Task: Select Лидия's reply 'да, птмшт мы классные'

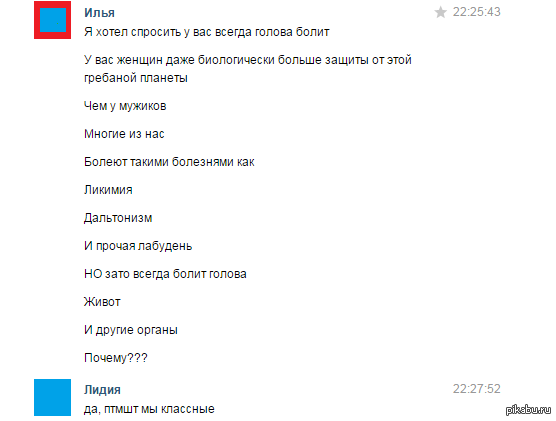Action: 149,409
